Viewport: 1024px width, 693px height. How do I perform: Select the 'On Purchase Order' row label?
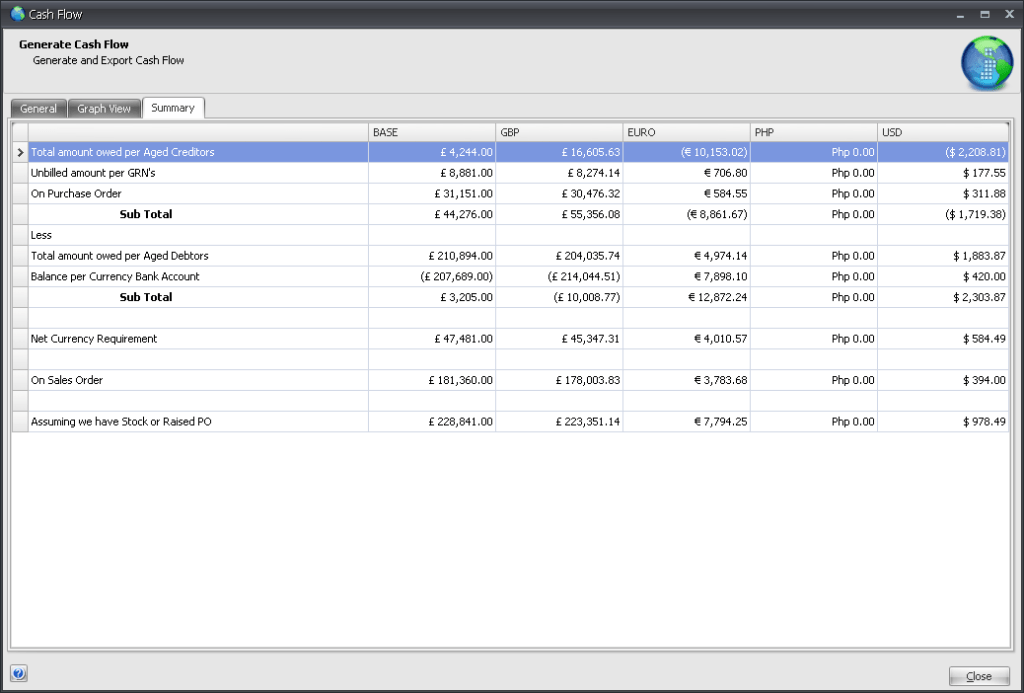[76, 194]
